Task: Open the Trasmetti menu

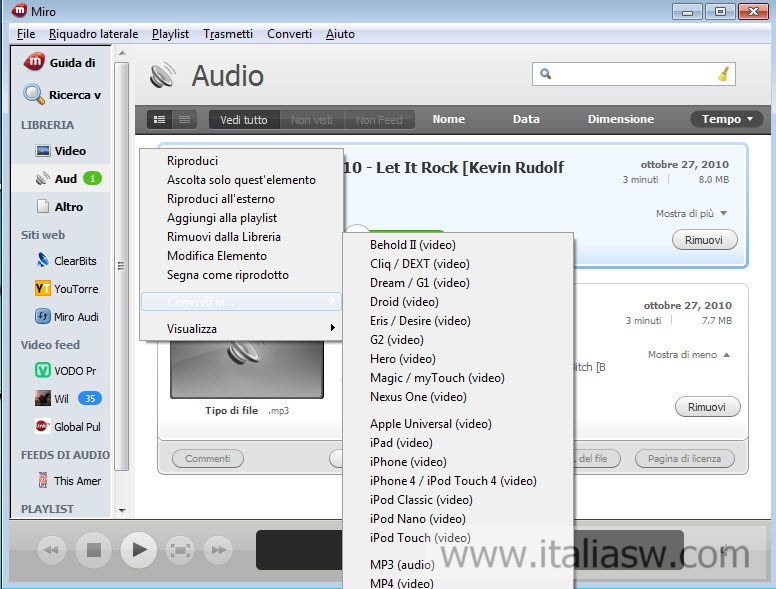Action: pyautogui.click(x=228, y=34)
